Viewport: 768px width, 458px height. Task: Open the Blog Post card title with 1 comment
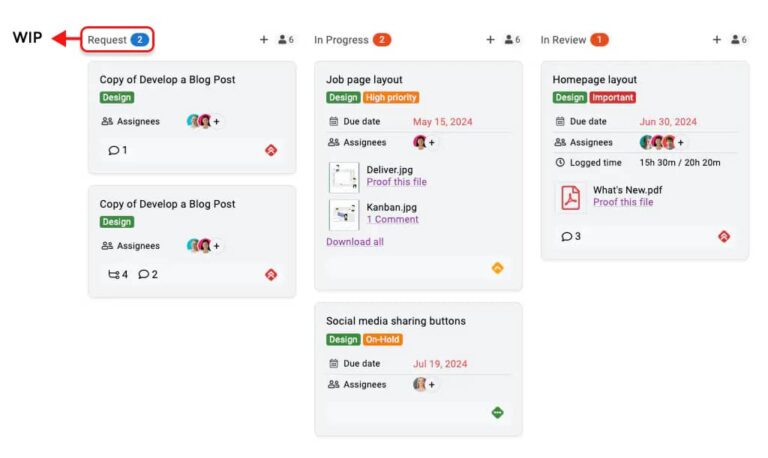(x=168, y=79)
